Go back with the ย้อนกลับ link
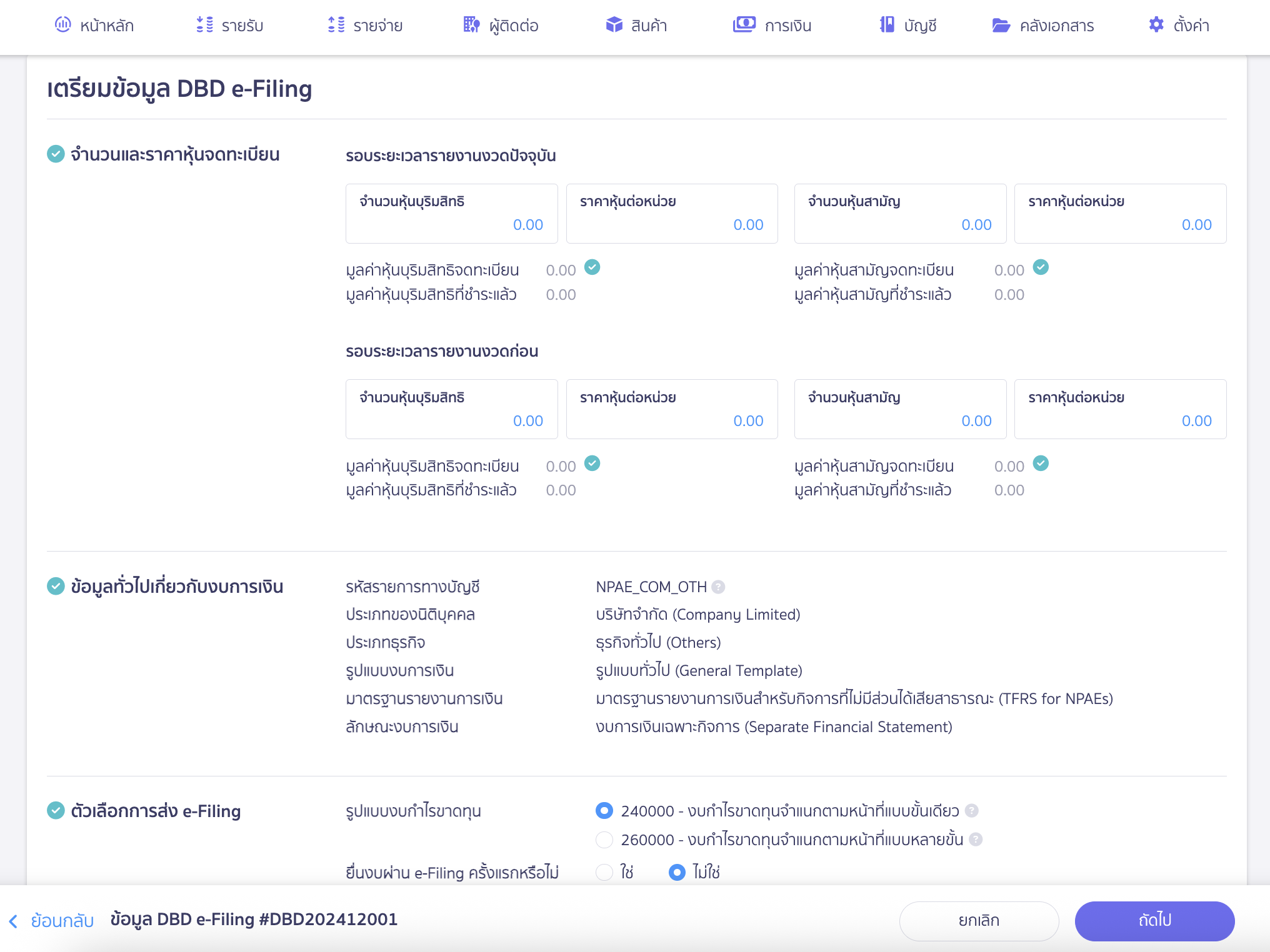Screen dimensions: 1270x952 coord(52,921)
